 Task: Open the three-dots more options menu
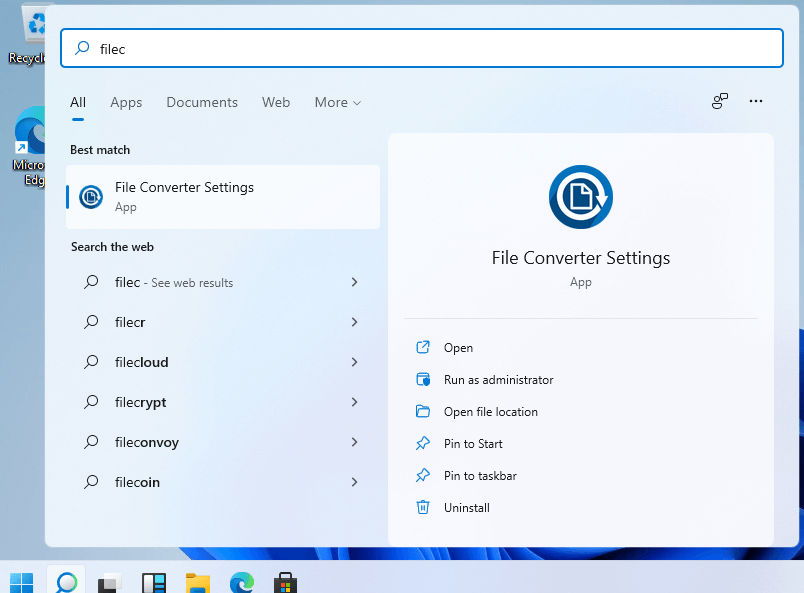click(x=756, y=101)
